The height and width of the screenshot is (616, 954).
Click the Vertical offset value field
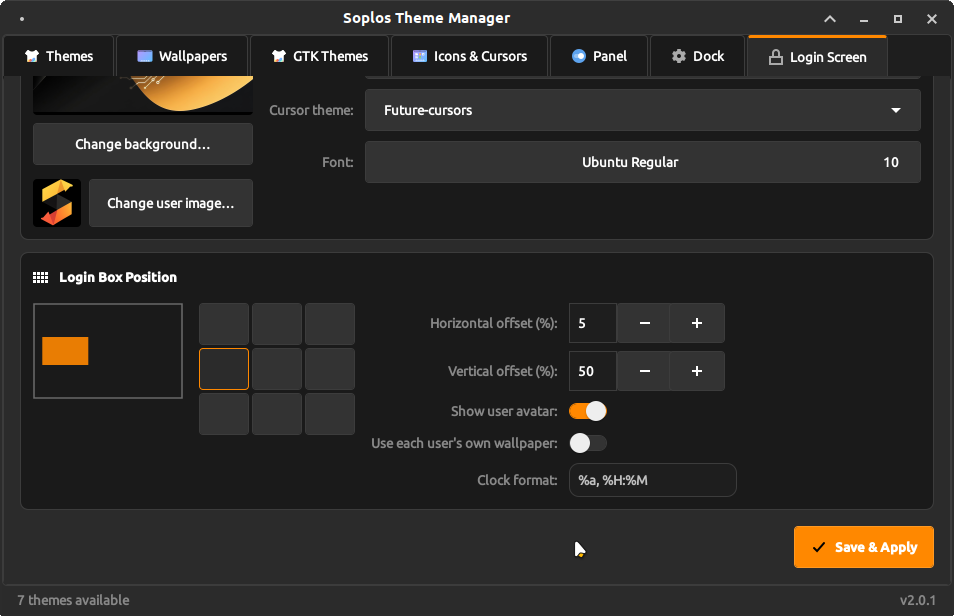click(x=593, y=371)
